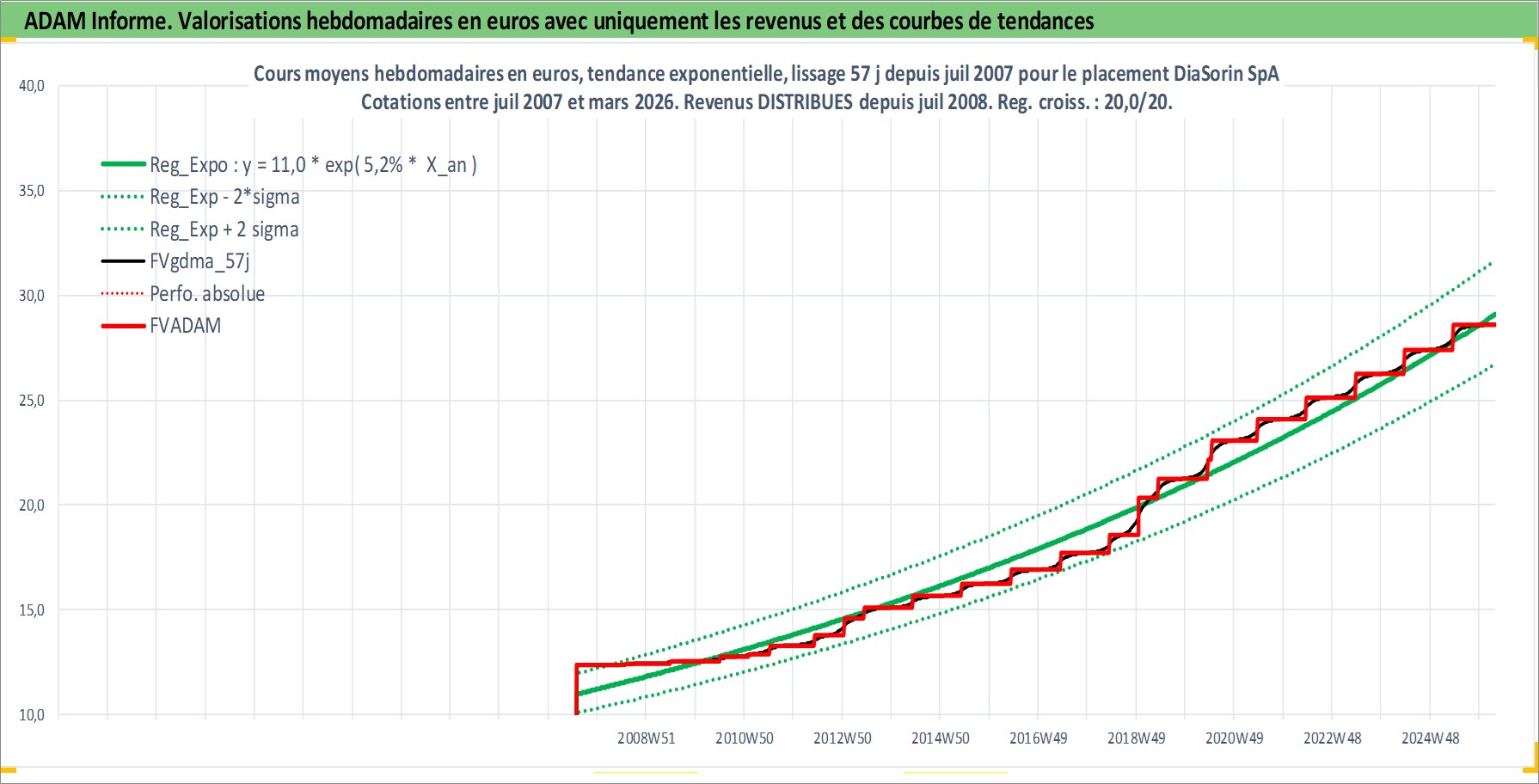Click the 30,0 y-axis label

[32, 296]
